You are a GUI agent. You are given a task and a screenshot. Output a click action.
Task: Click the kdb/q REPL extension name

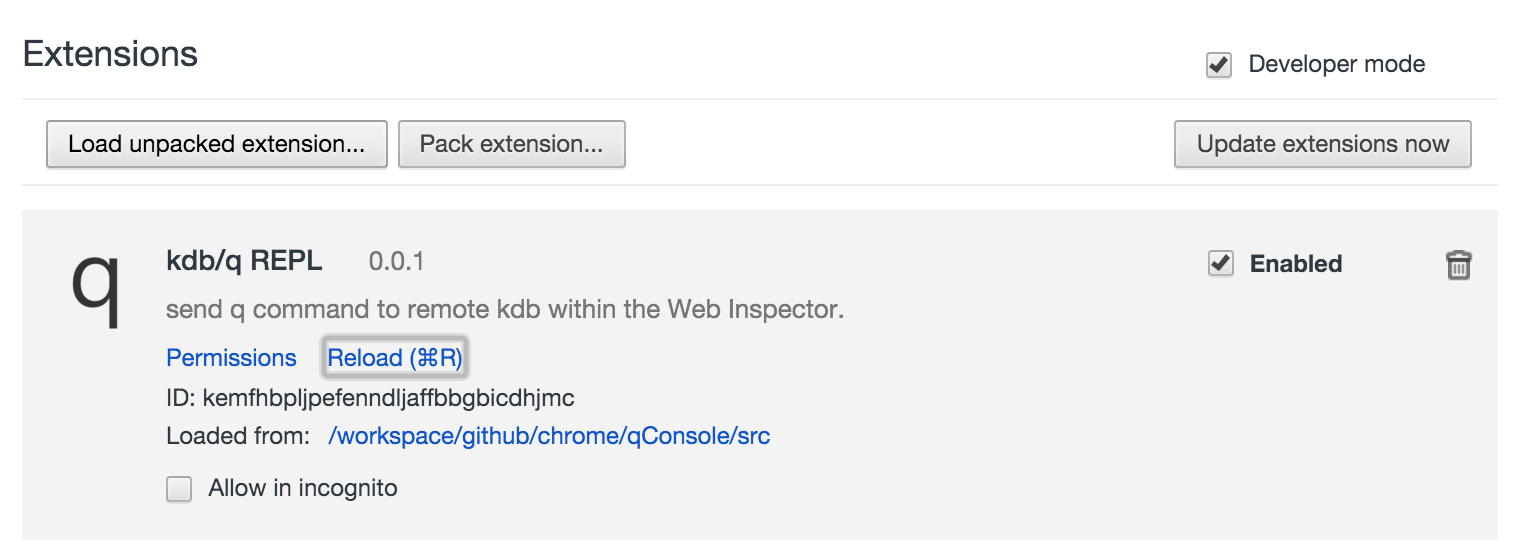244,262
